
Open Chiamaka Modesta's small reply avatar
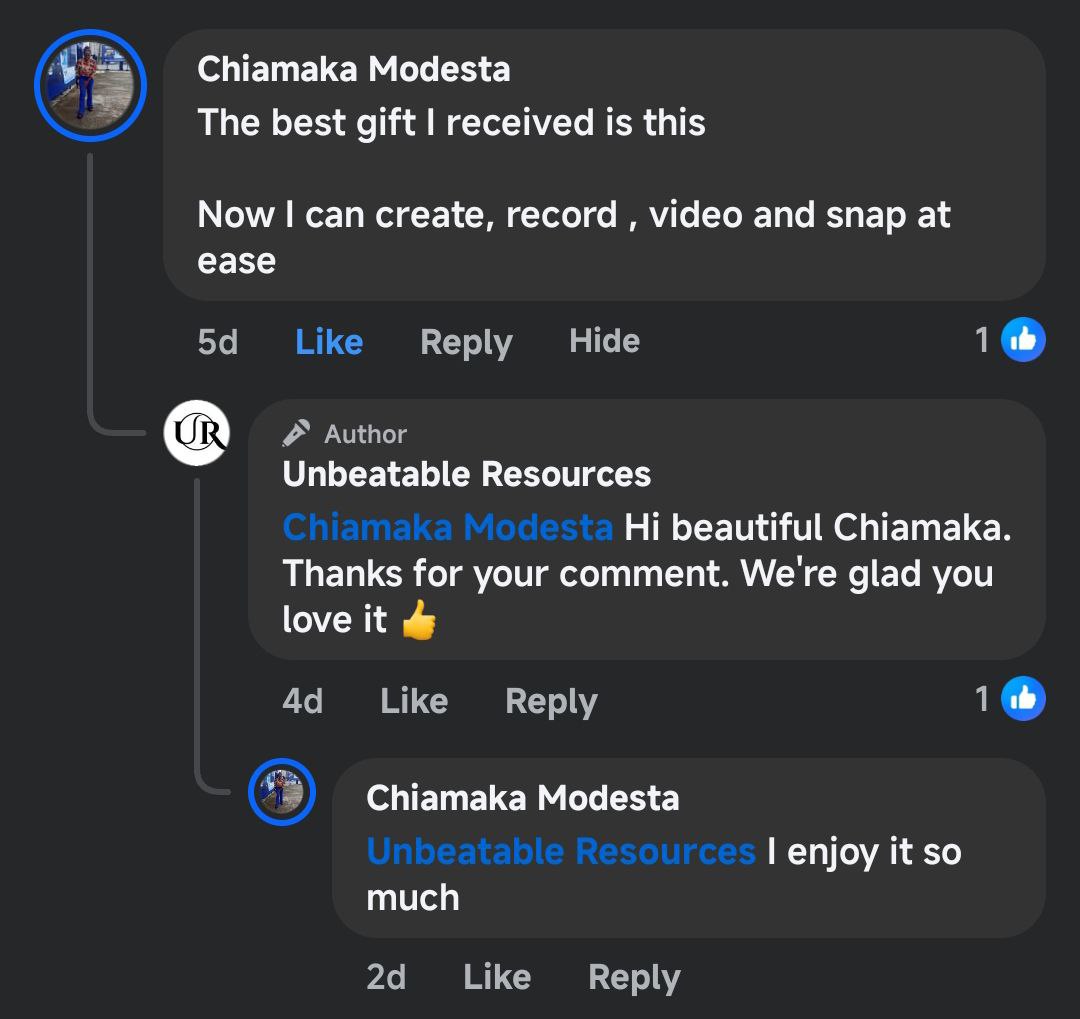[x=282, y=792]
